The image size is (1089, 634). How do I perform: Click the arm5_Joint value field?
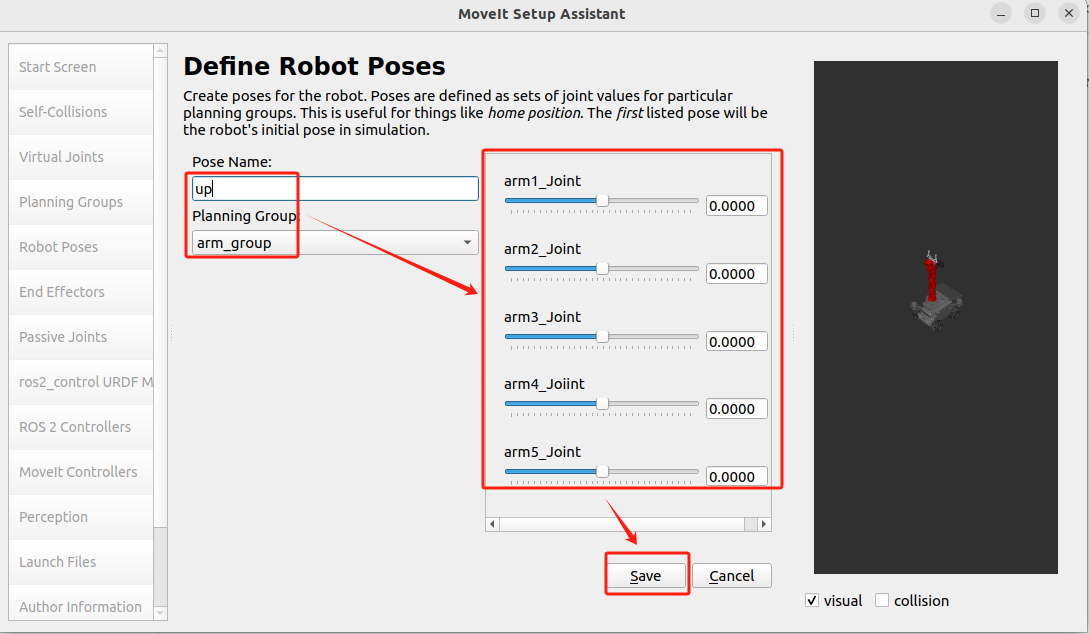click(x=736, y=476)
